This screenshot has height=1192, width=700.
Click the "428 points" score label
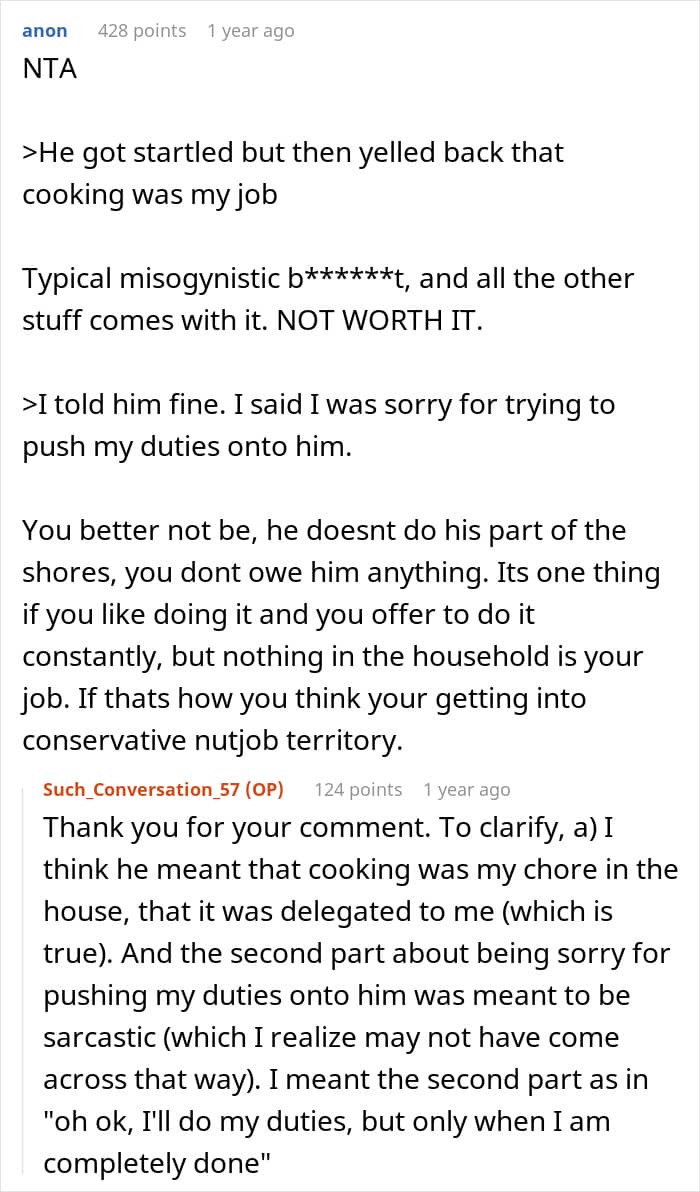tap(142, 31)
